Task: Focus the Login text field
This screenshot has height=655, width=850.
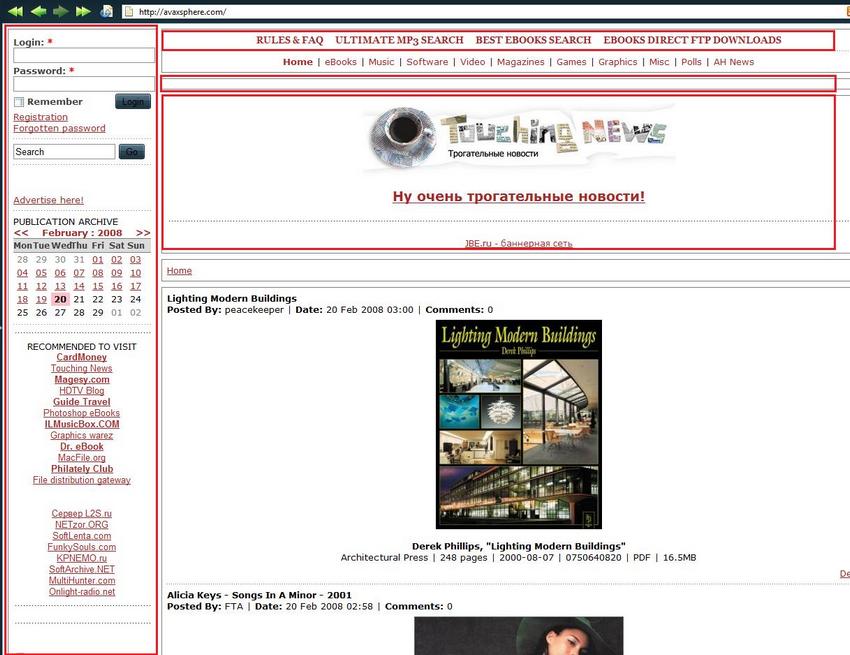Action: point(84,55)
